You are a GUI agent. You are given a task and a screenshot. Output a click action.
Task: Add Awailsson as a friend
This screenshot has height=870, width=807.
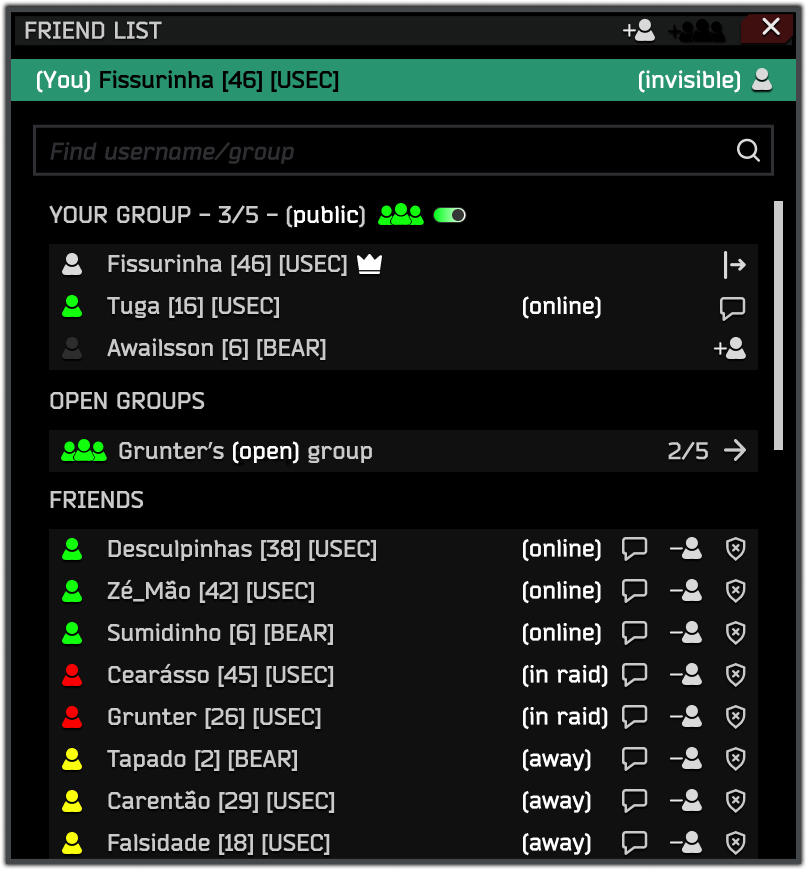pyautogui.click(x=730, y=349)
